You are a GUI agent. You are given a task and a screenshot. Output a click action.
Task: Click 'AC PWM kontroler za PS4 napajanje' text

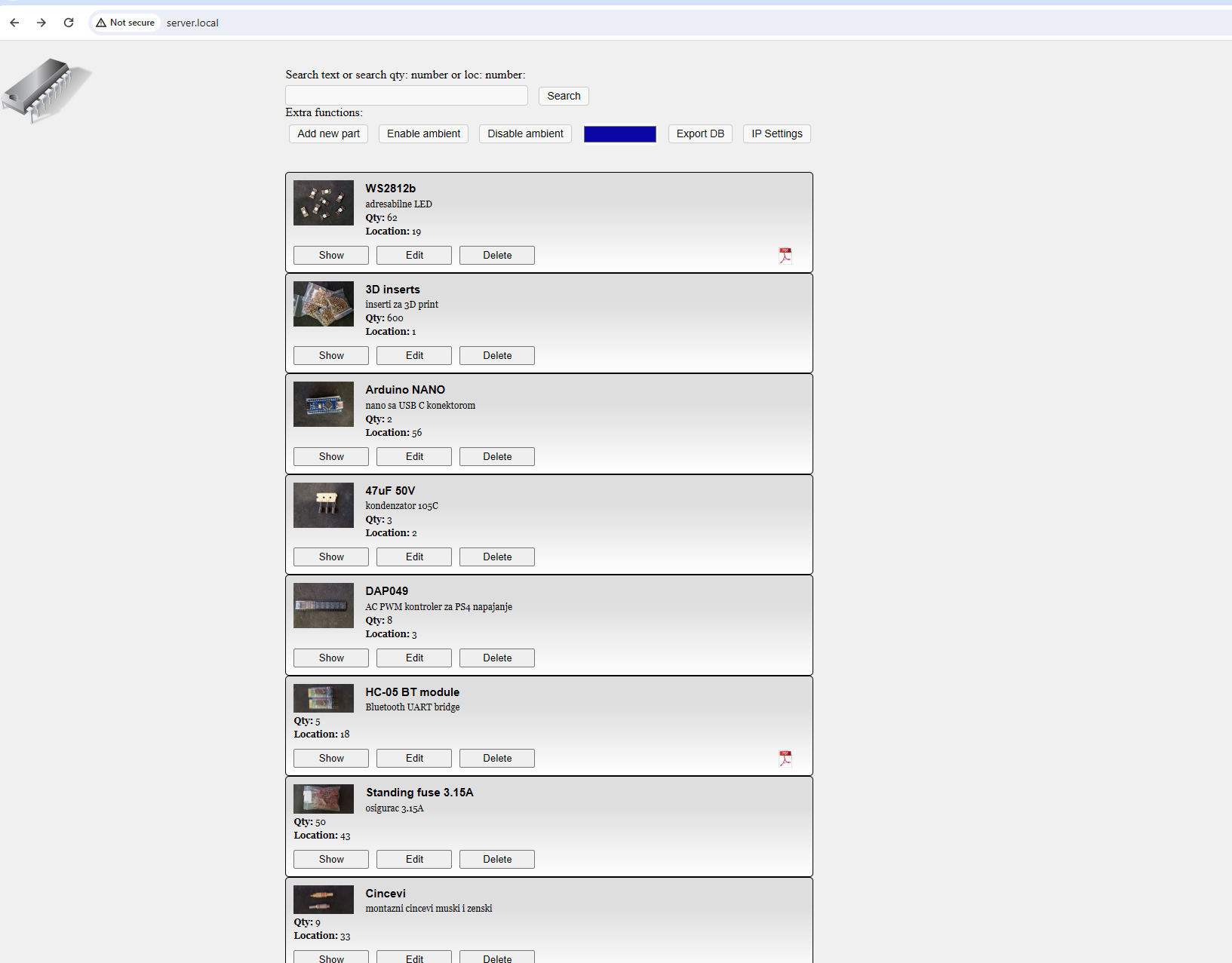(438, 607)
